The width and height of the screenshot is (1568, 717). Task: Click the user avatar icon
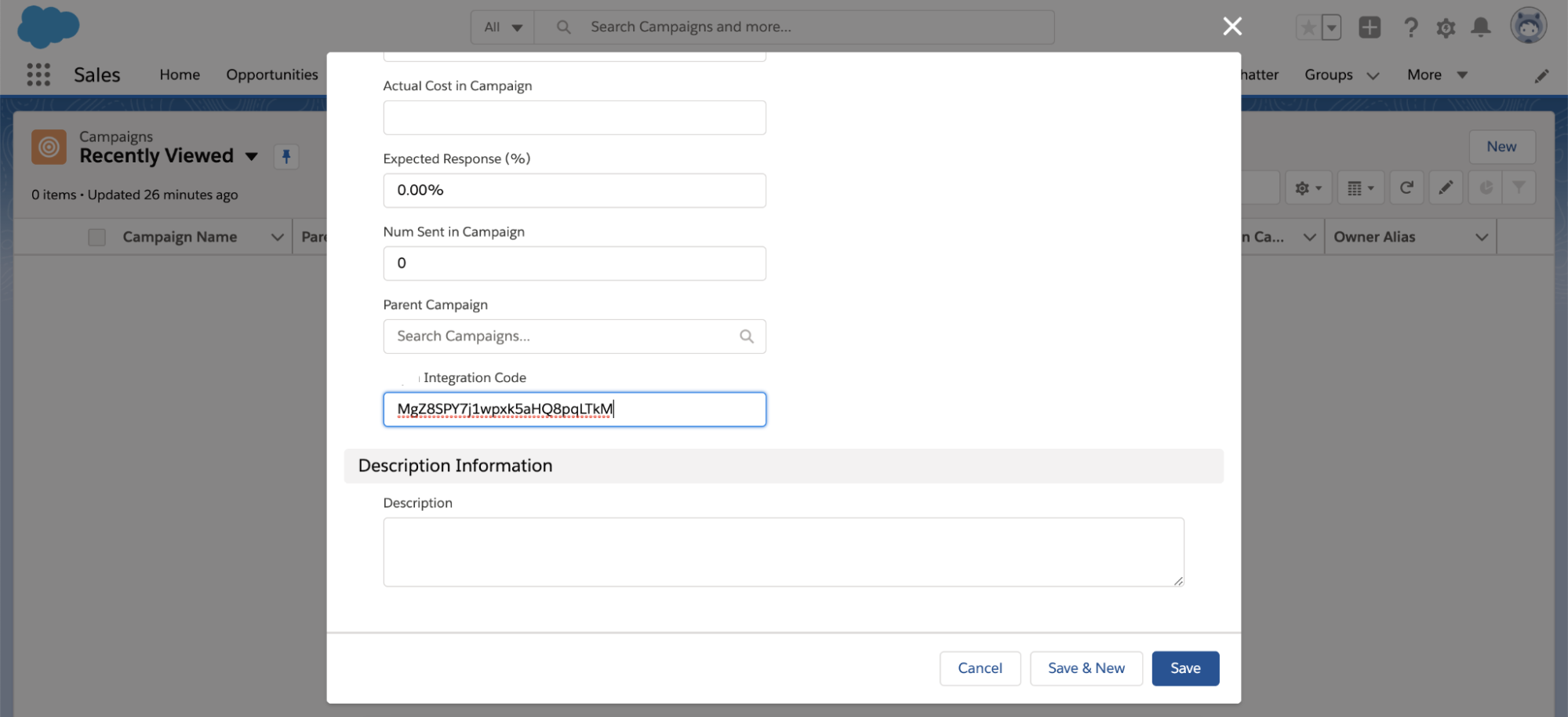[1527, 27]
